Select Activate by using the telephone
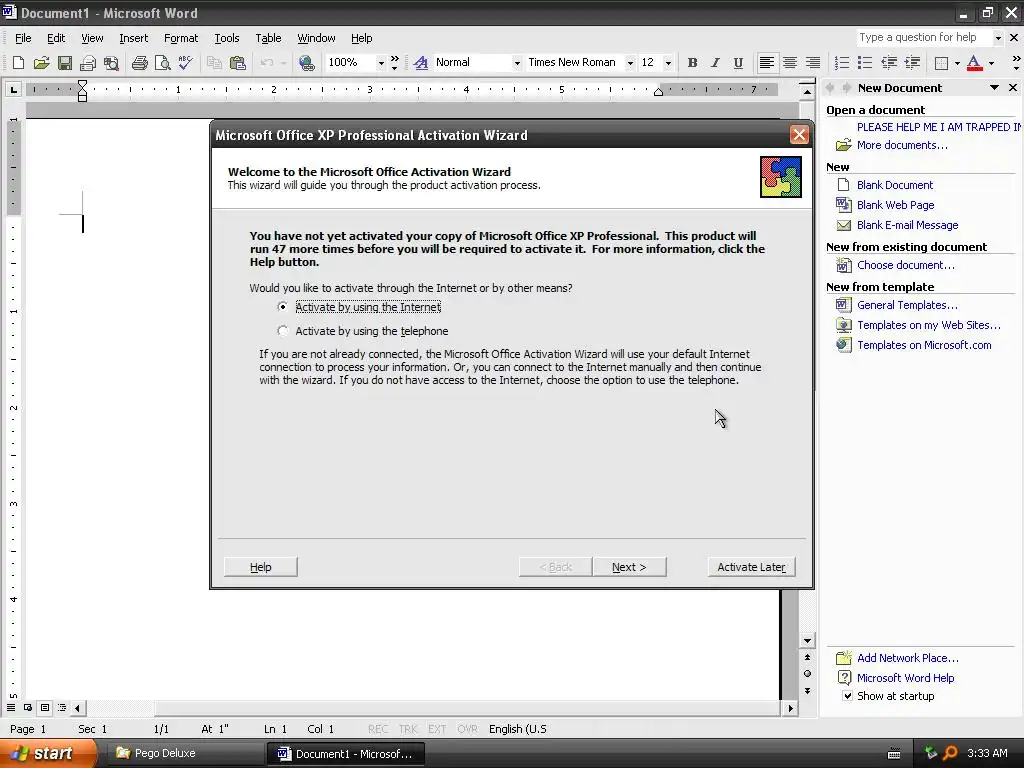Image resolution: width=1024 pixels, height=768 pixels. click(x=363, y=331)
